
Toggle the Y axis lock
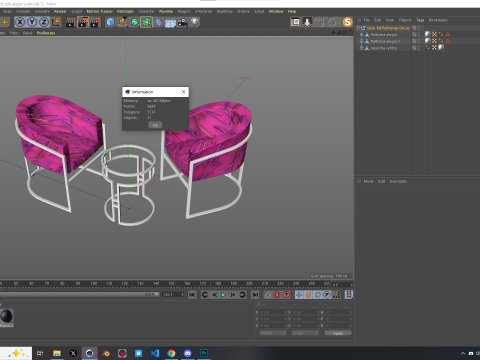pyautogui.click(x=32, y=22)
